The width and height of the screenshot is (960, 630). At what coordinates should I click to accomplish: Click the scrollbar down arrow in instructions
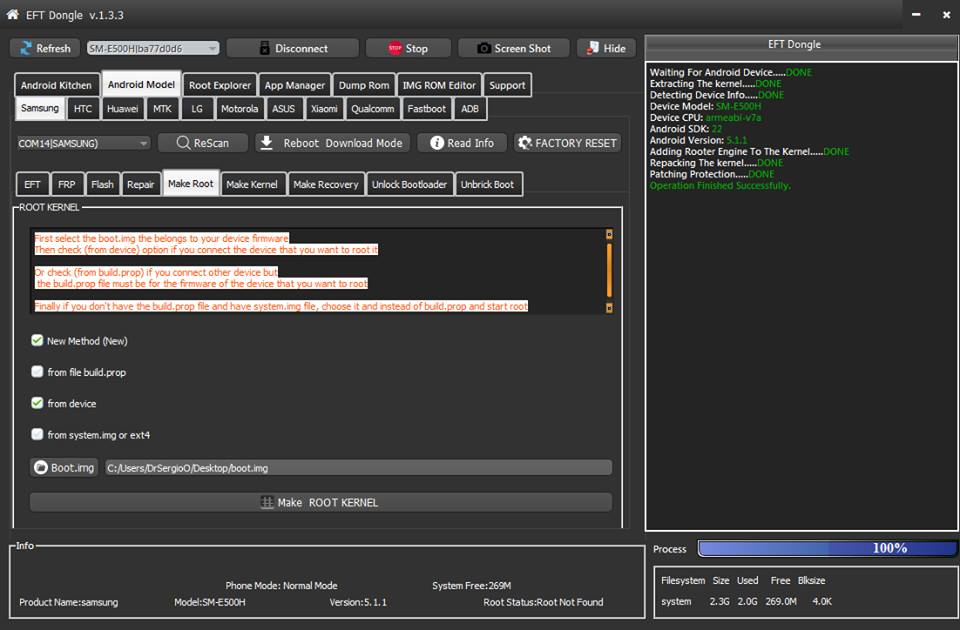[609, 307]
